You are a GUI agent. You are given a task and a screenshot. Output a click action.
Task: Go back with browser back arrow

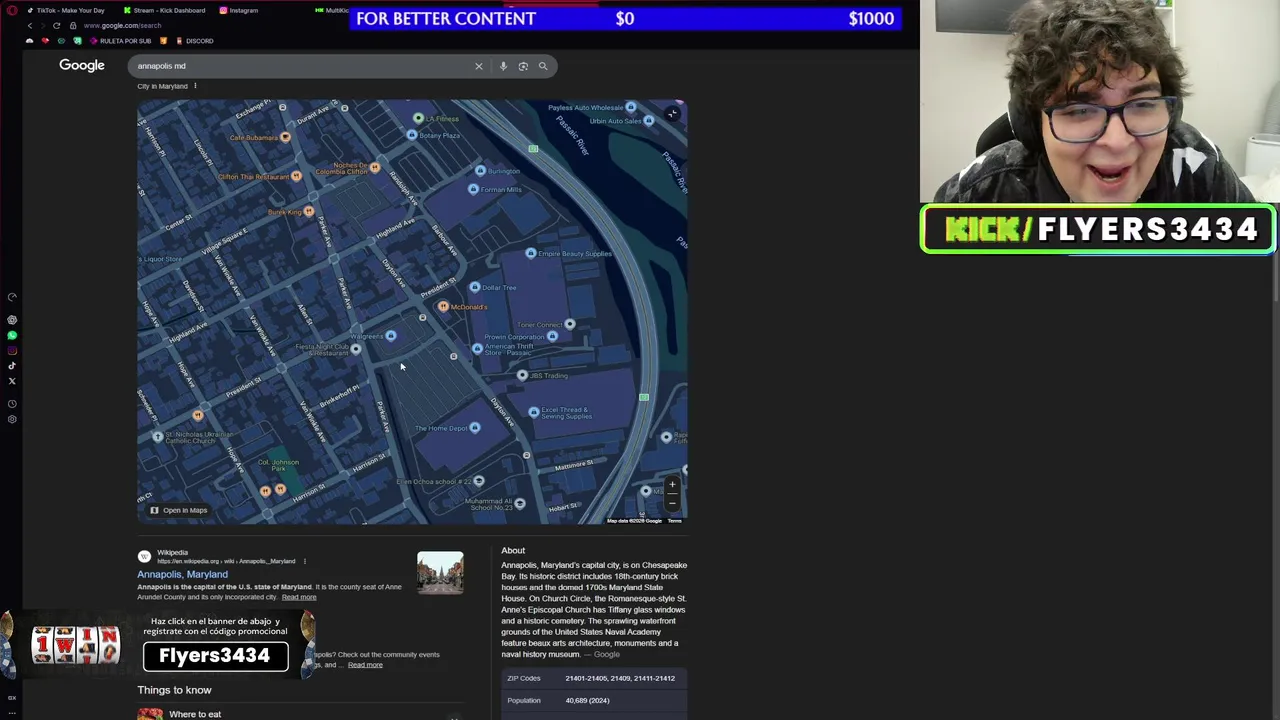[x=30, y=25]
